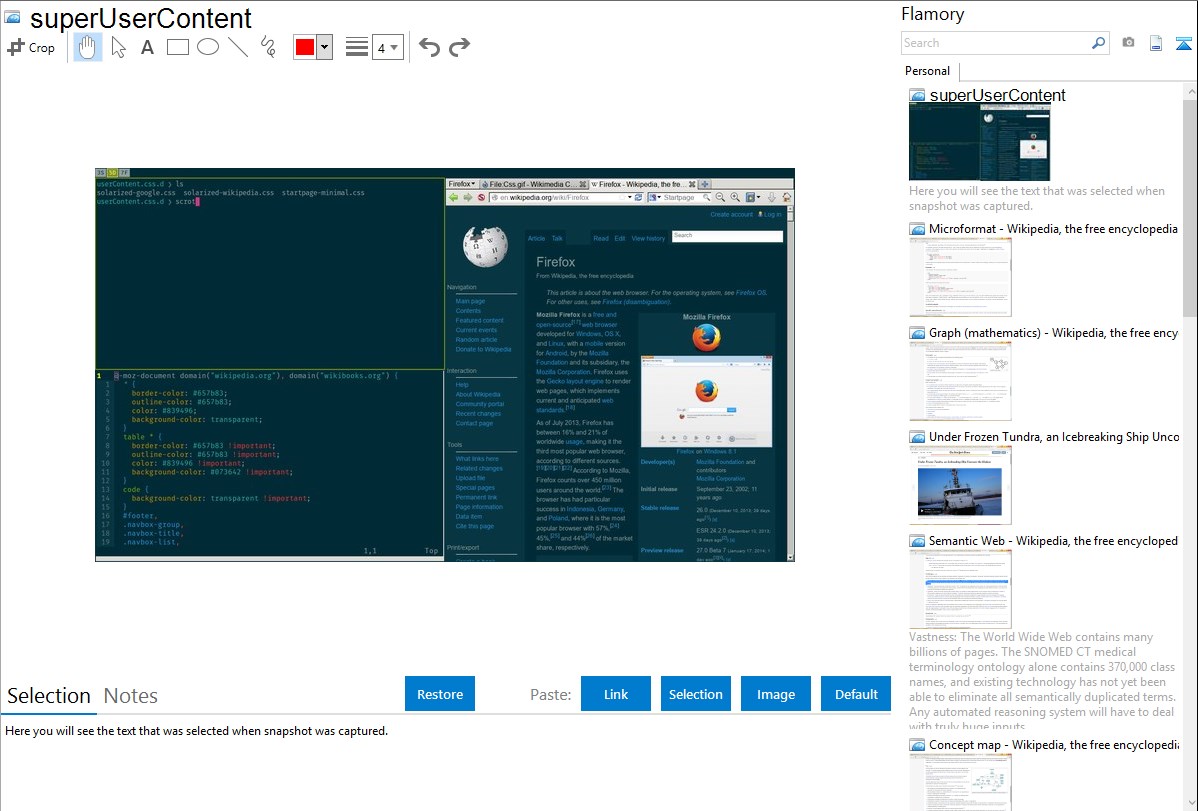Open the color picker dropdown arrow
The width and height of the screenshot is (1198, 811).
324,47
